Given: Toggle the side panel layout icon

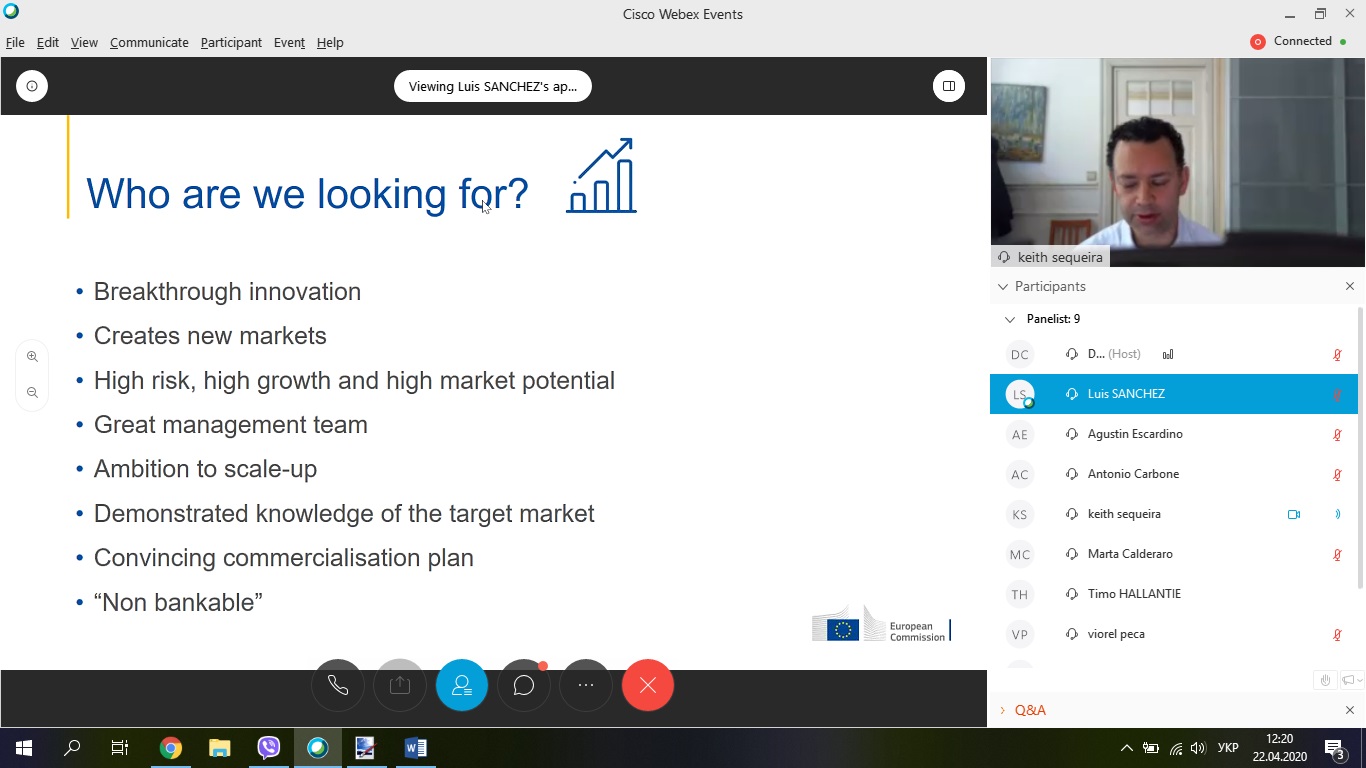Looking at the screenshot, I should point(949,86).
